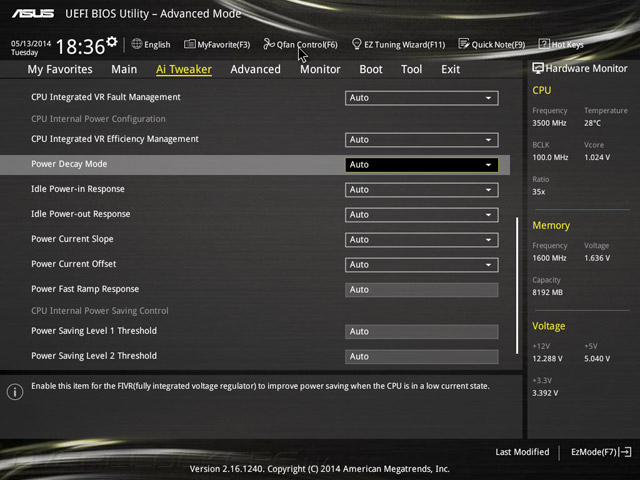Open the Power Current Slope dropdown
Image resolution: width=640 pixels, height=480 pixels.
(421, 240)
